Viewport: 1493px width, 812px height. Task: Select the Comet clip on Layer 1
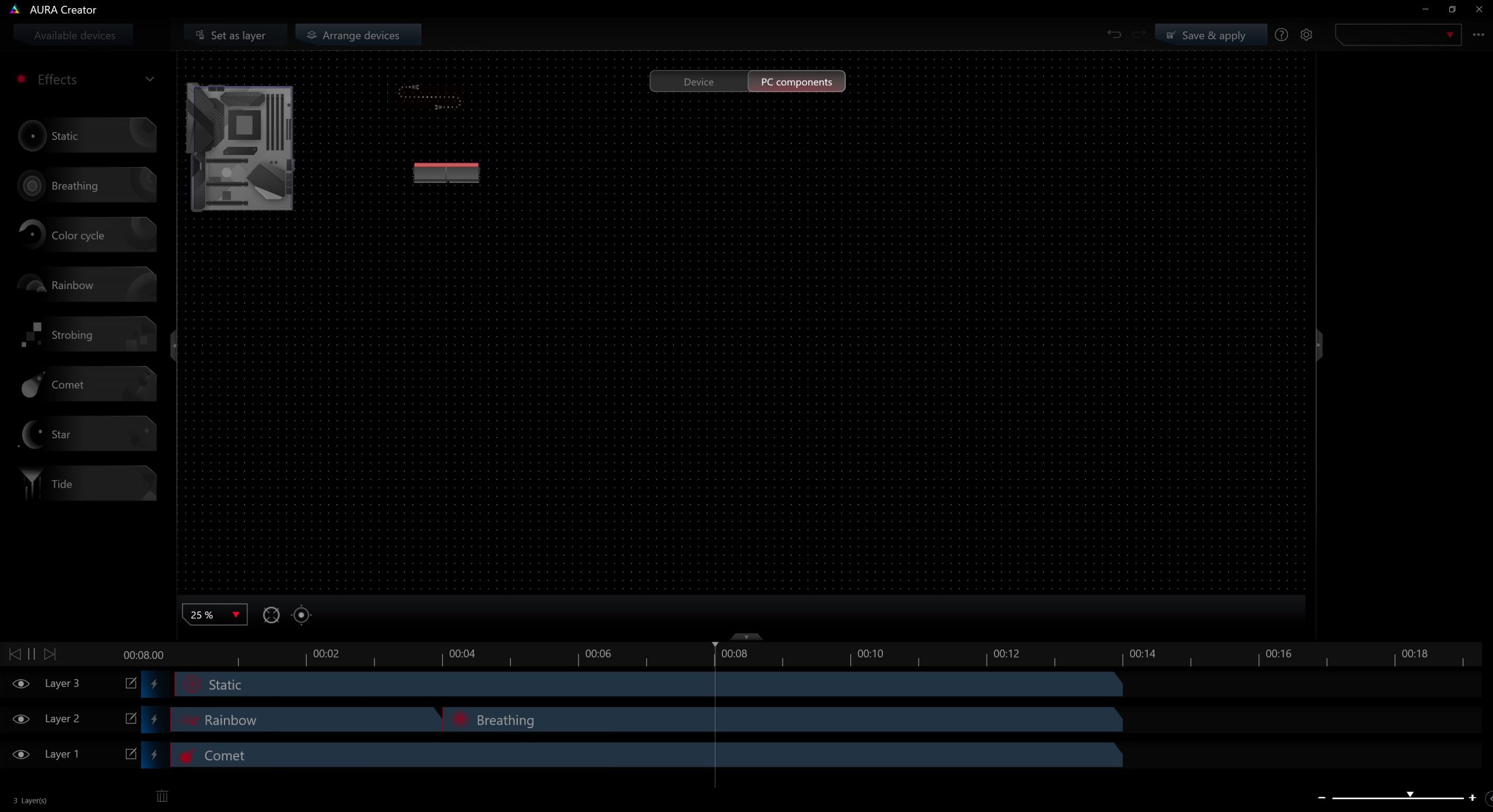click(x=646, y=755)
